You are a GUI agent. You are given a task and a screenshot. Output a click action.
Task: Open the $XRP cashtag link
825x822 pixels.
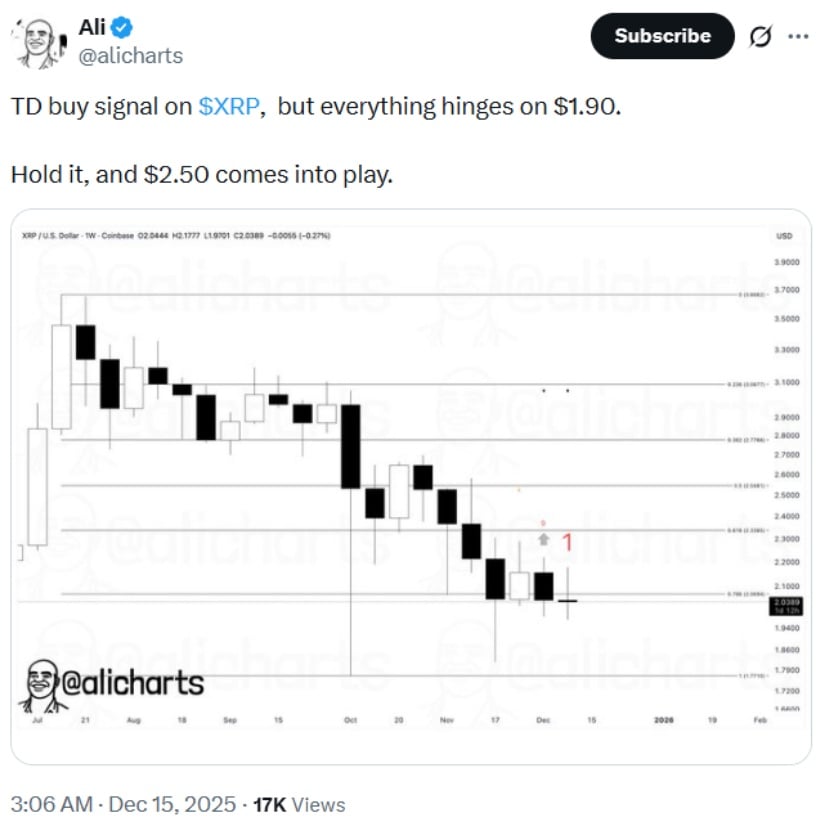point(231,106)
